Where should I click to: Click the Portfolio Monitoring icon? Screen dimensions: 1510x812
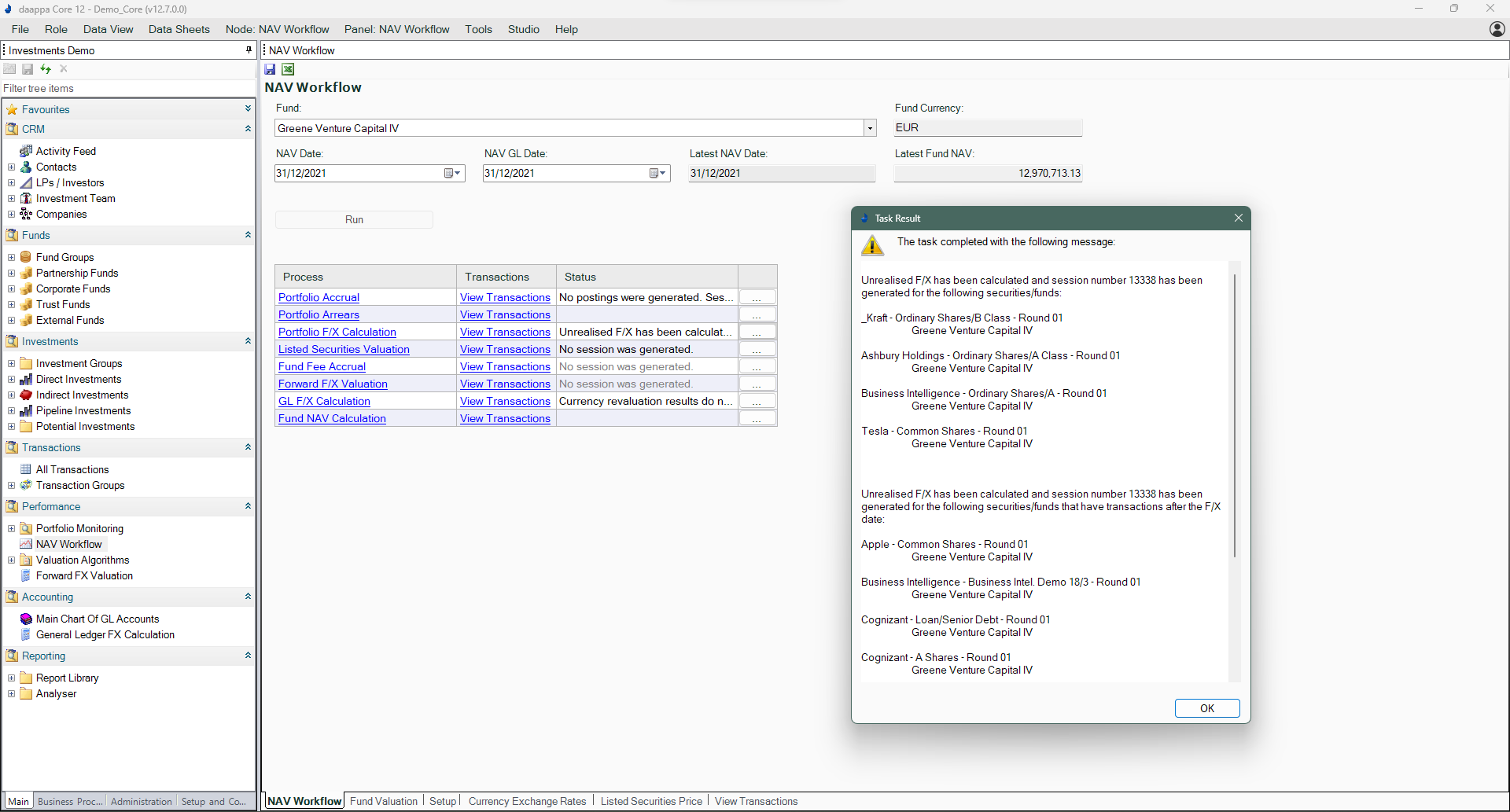tap(26, 528)
